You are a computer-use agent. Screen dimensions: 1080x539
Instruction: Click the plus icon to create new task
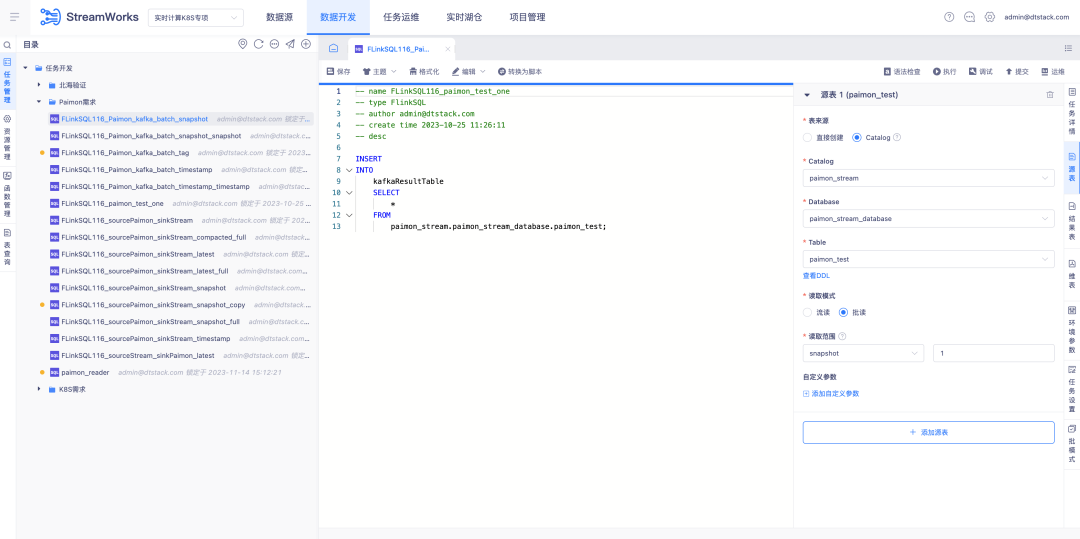(x=306, y=44)
